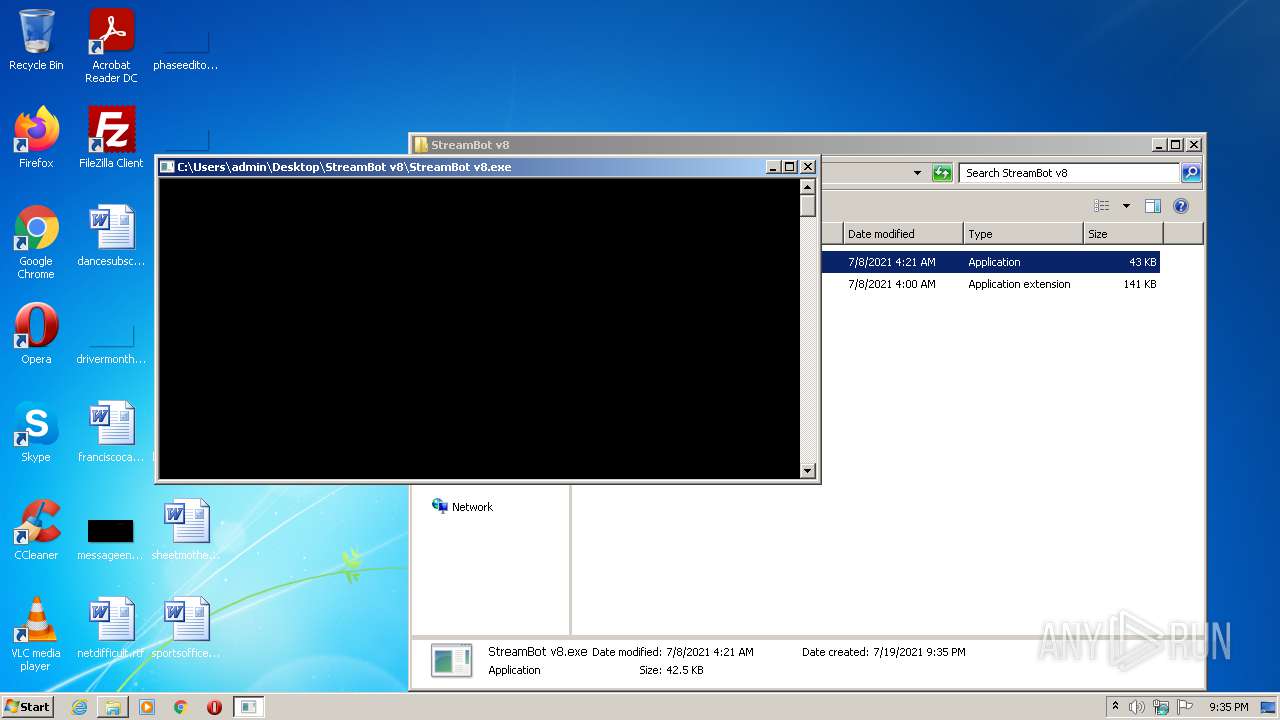The height and width of the screenshot is (720, 1280).
Task: Select the sportsoffice Word document icon
Action: point(186,627)
